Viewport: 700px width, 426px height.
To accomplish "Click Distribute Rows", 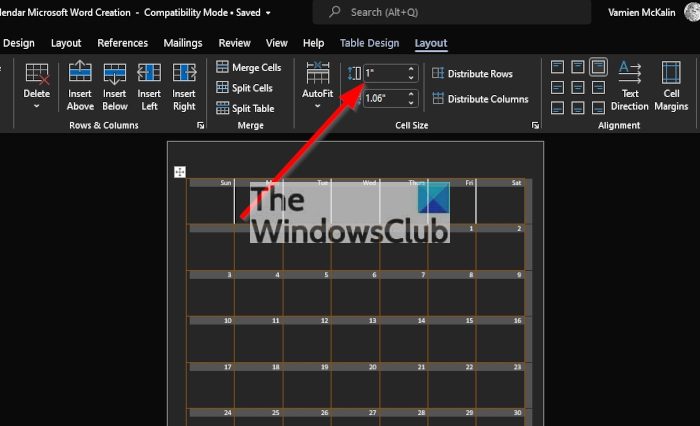I will tap(472, 74).
